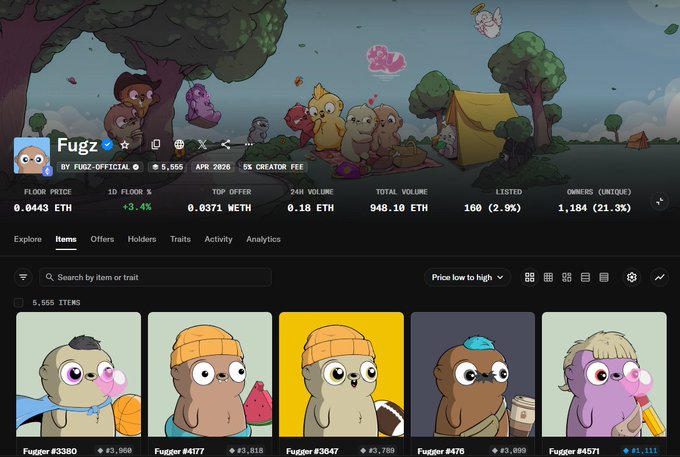Image resolution: width=680 pixels, height=457 pixels.
Task: Click the 5,555 ITEMS count label
Action: [x=56, y=303]
